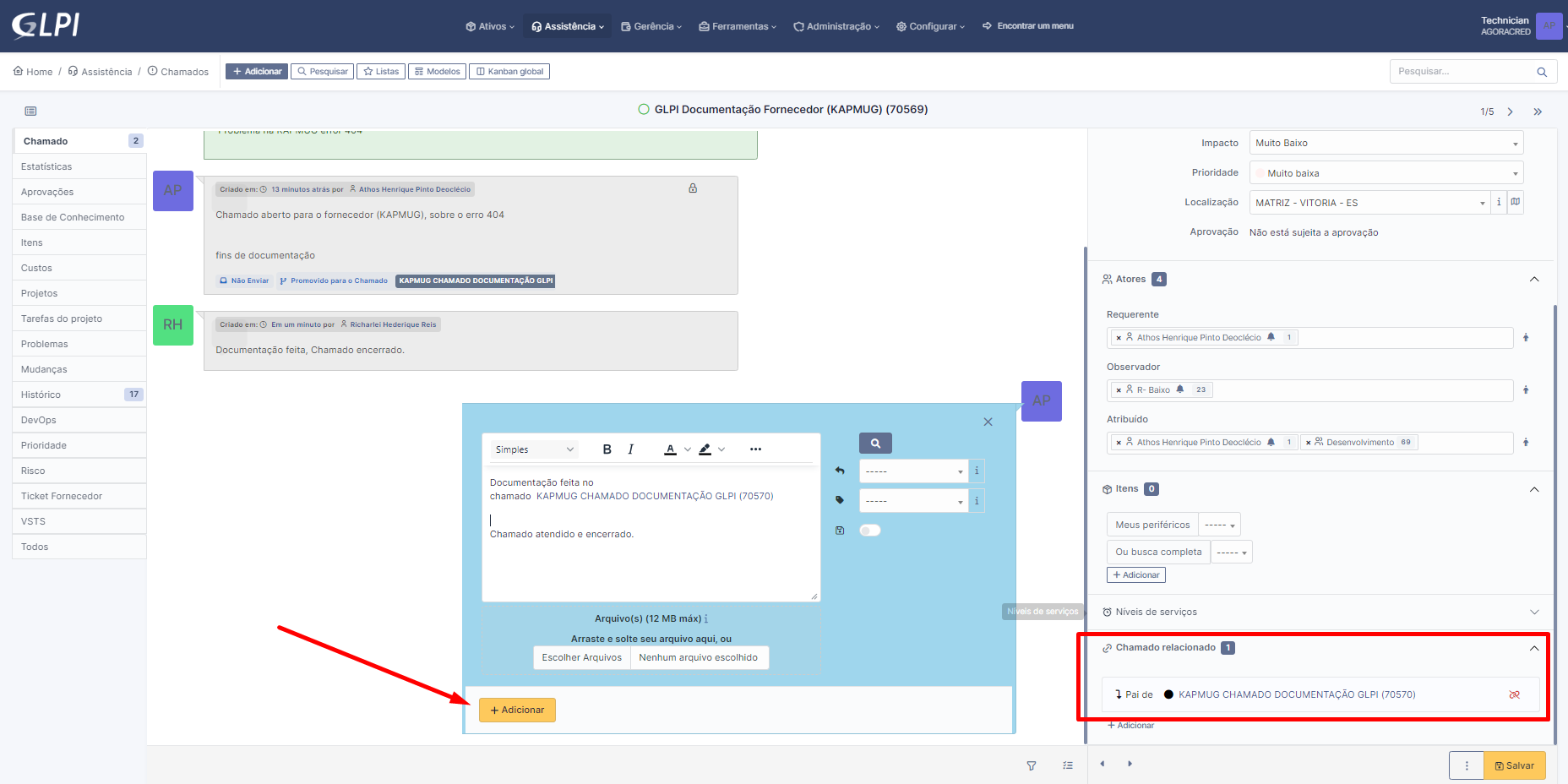Assign myself as Requerente icon
Viewport: 1568px width, 784px height.
point(1526,338)
